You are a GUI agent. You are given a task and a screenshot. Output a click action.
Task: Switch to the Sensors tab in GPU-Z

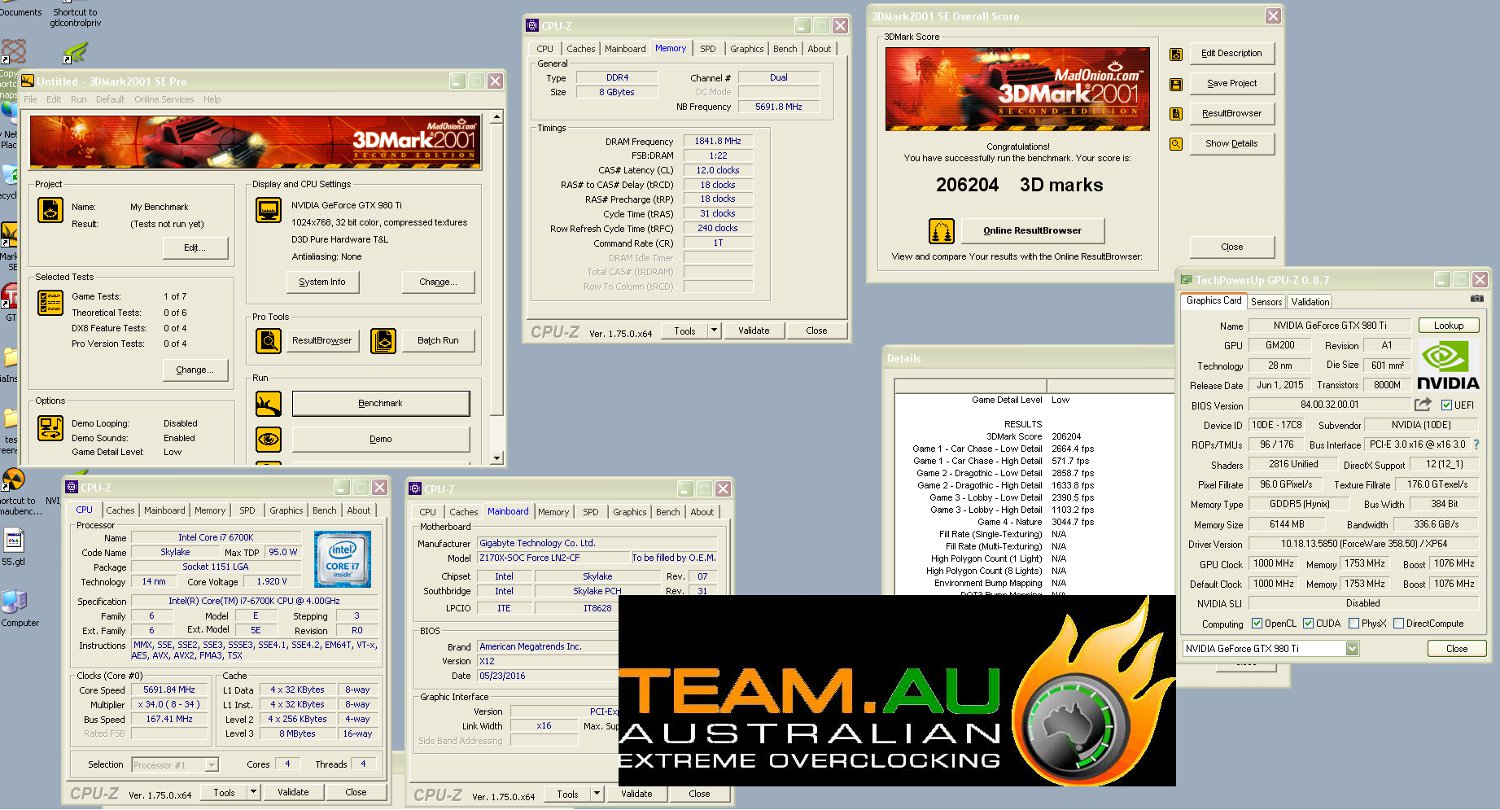(x=1266, y=301)
